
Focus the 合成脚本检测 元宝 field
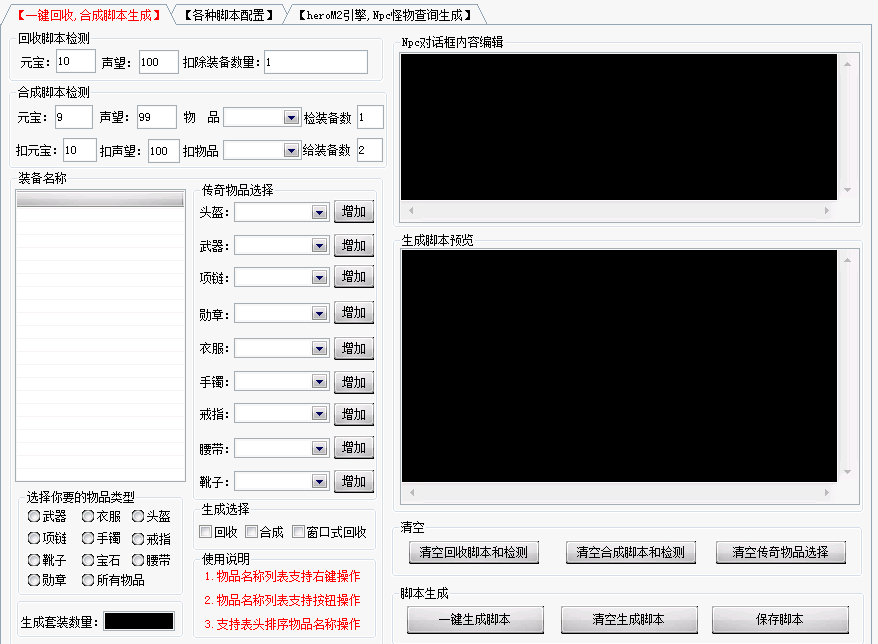coord(73,117)
